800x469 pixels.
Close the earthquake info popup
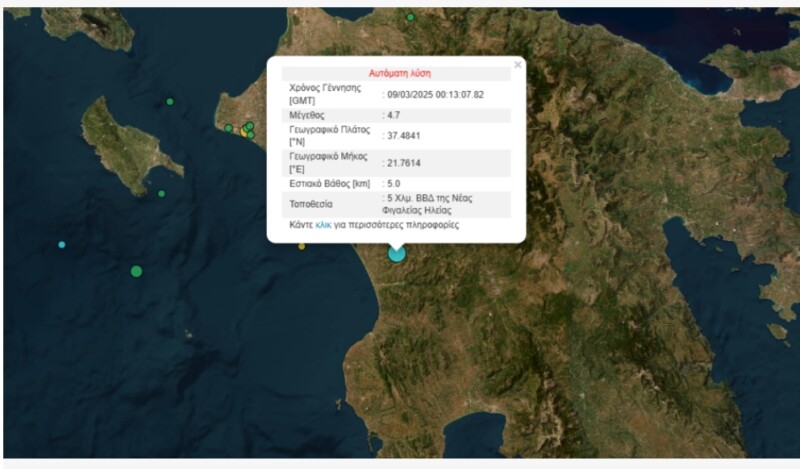click(517, 65)
